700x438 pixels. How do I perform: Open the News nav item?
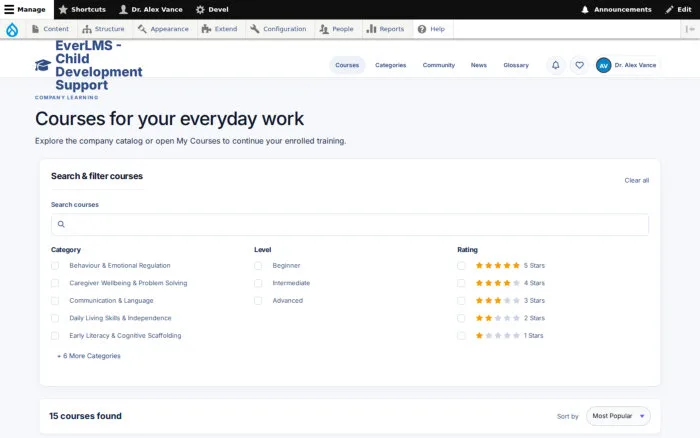[x=479, y=65]
